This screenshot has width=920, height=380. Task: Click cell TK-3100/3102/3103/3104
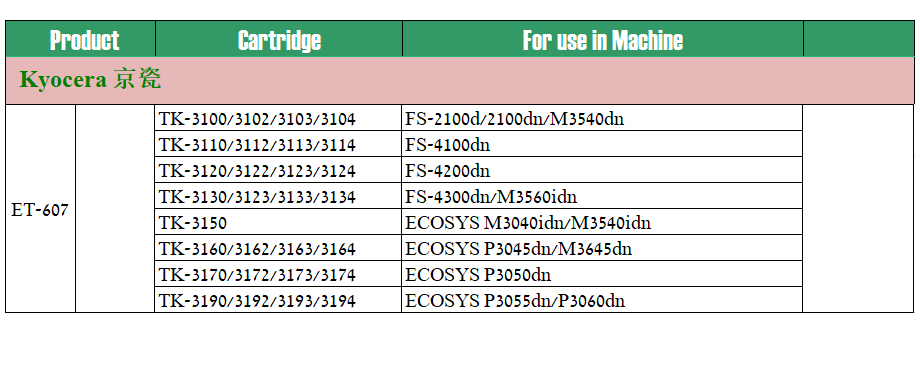pyautogui.click(x=278, y=118)
